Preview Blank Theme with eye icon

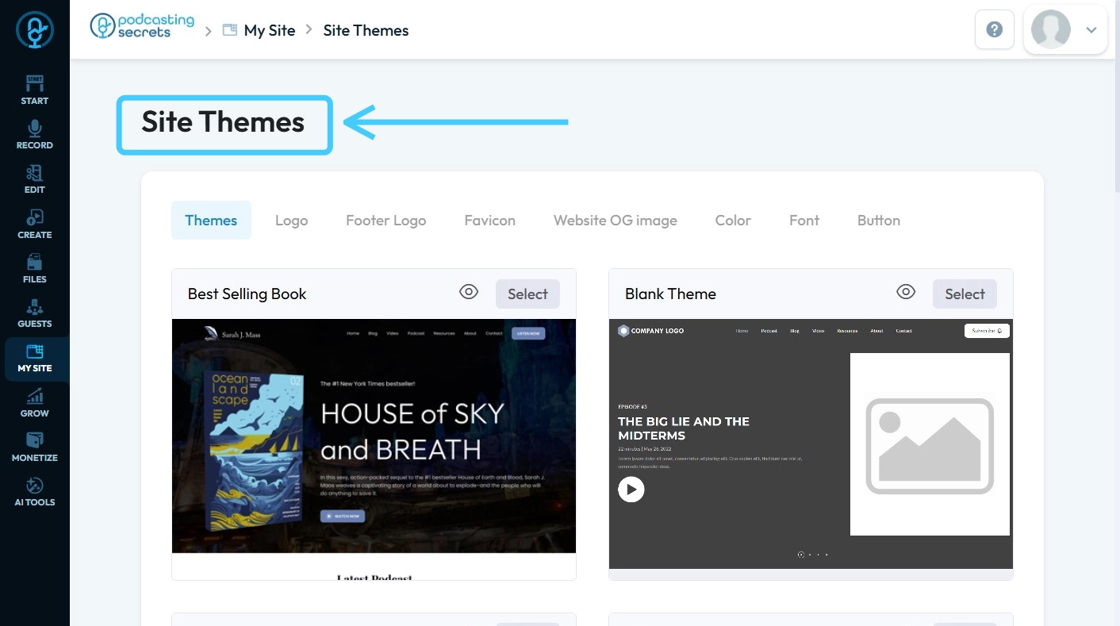tap(906, 292)
